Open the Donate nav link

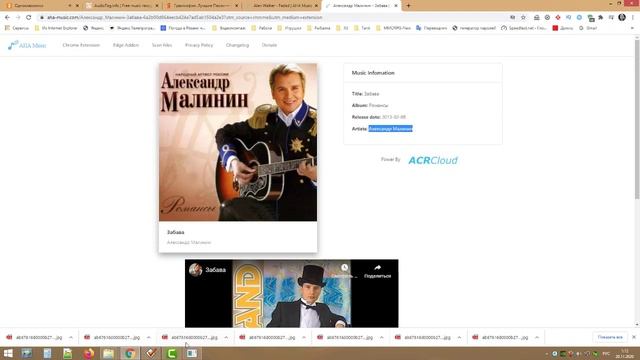click(269, 45)
